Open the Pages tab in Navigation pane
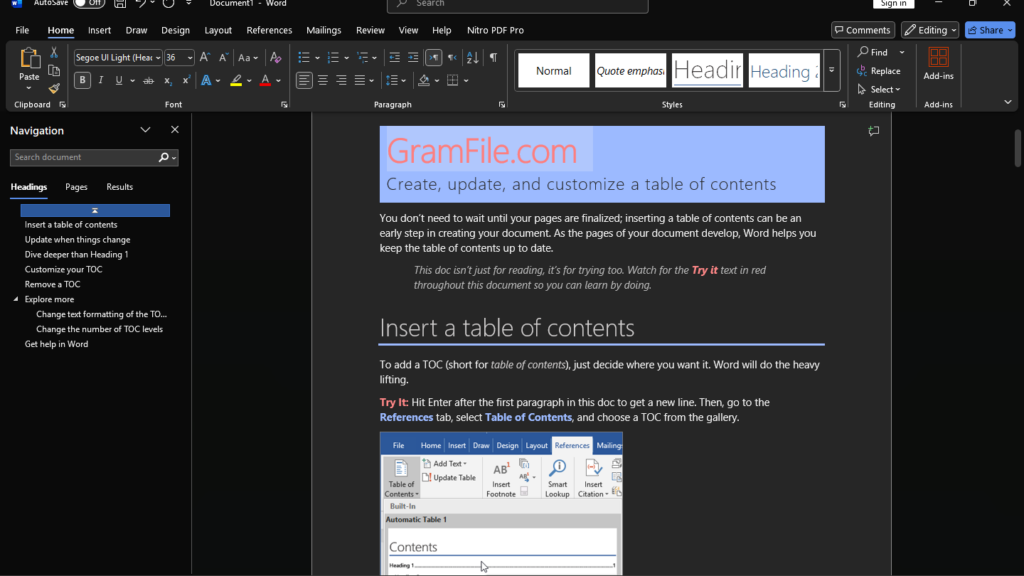 [76, 186]
